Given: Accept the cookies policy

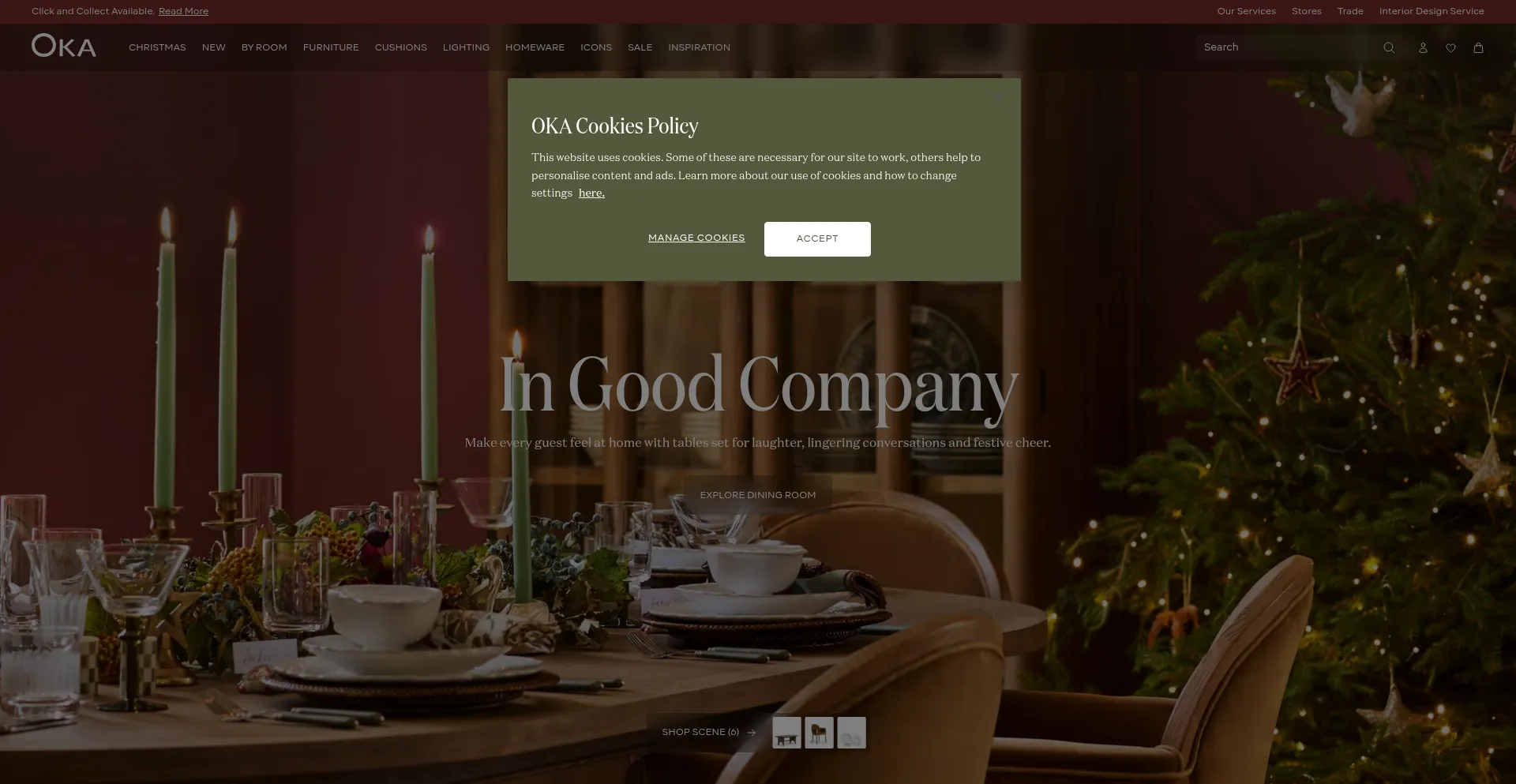Looking at the screenshot, I should tap(817, 239).
